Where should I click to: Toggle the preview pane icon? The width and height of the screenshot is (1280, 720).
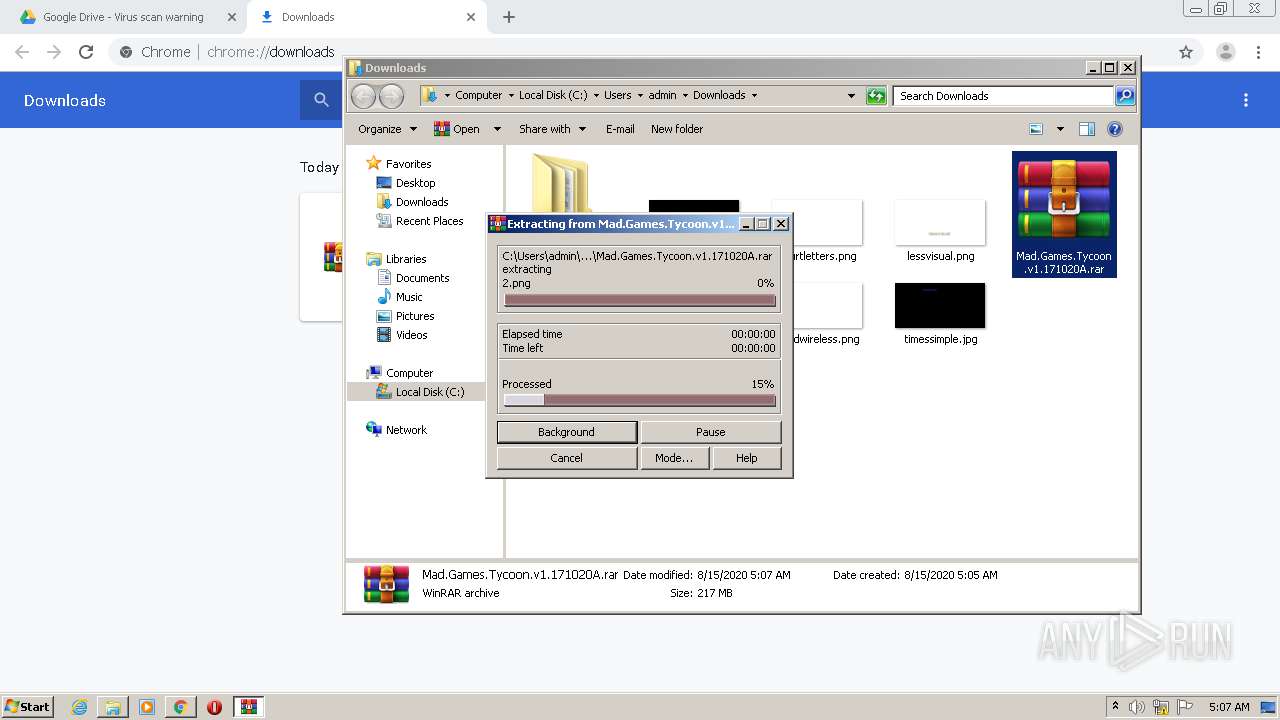coord(1087,129)
